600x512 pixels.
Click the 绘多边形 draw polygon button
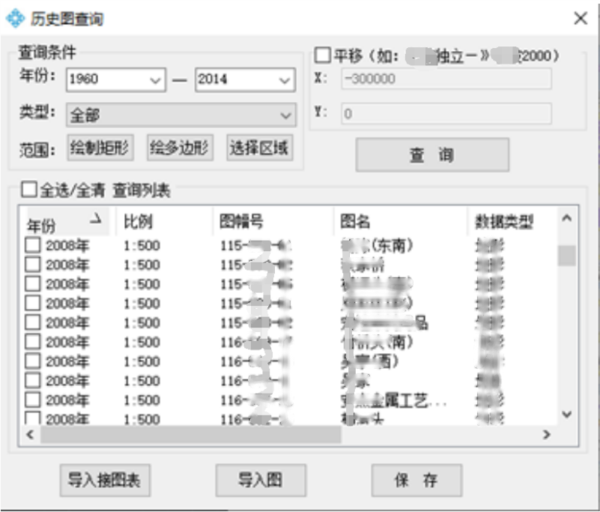(x=181, y=147)
